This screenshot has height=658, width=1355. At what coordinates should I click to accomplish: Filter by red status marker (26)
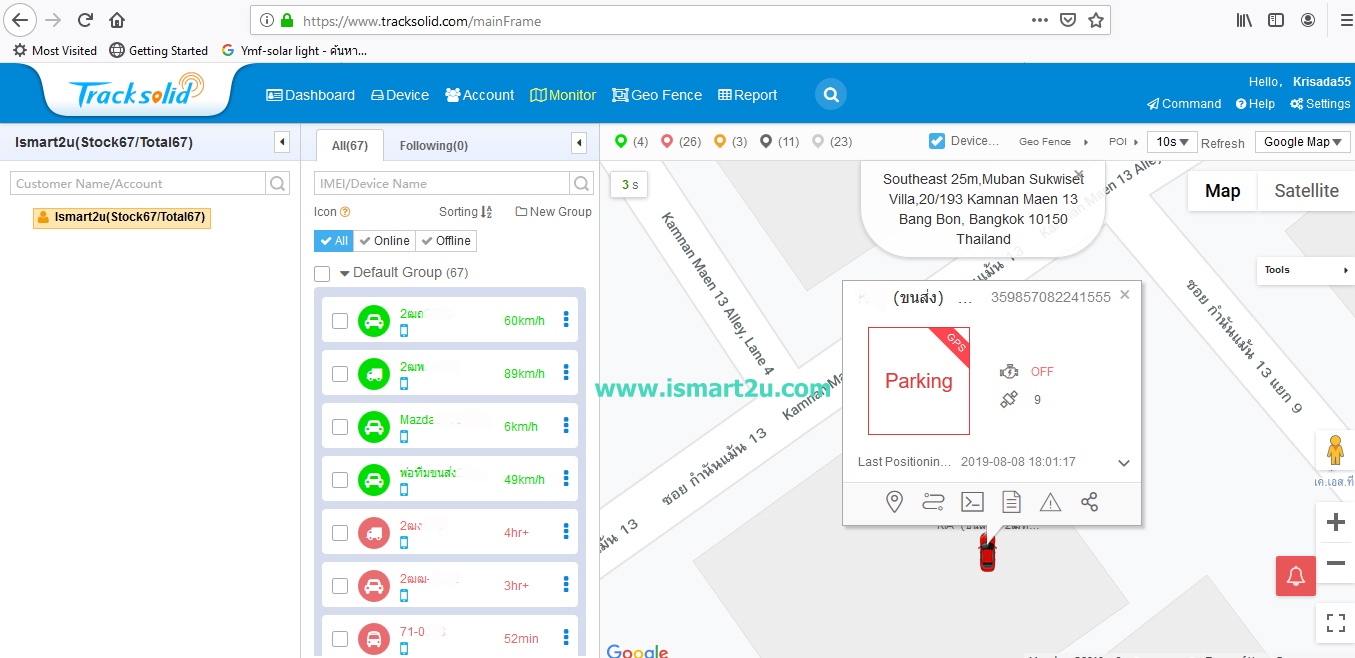667,141
